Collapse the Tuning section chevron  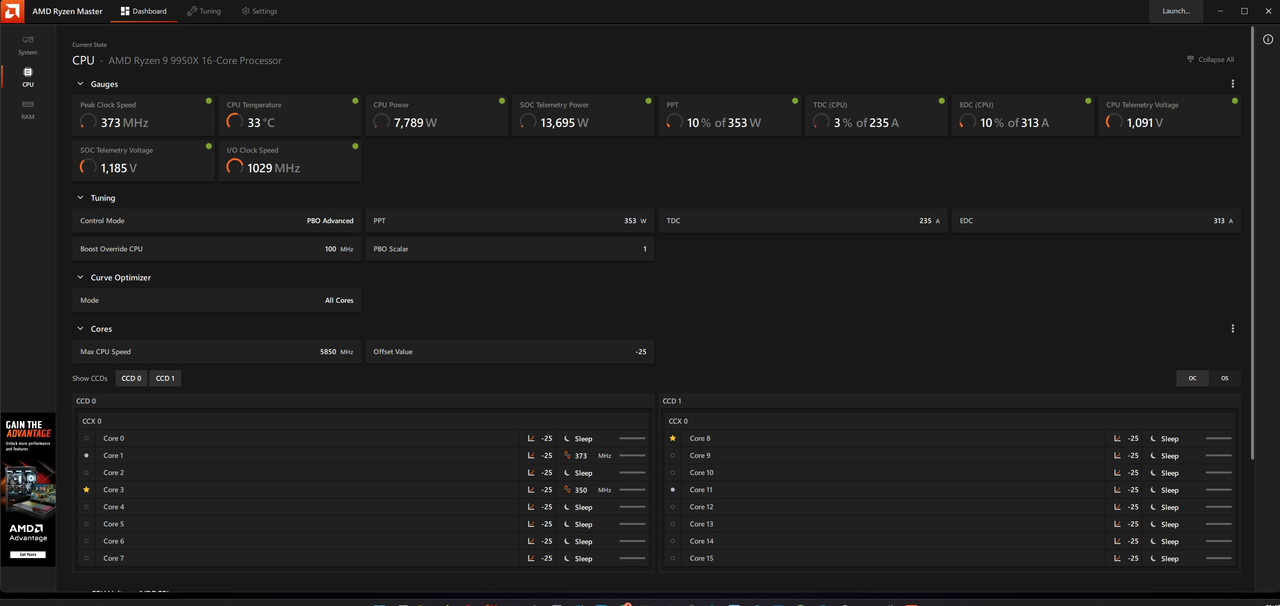coord(80,198)
